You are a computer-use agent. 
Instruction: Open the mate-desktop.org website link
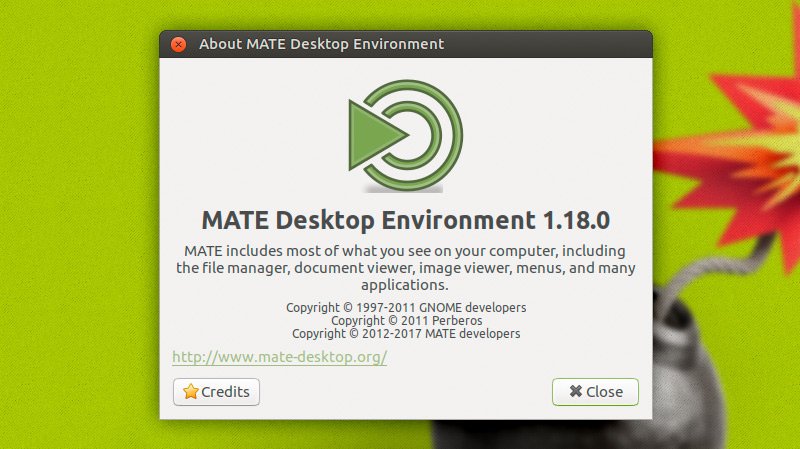point(279,357)
